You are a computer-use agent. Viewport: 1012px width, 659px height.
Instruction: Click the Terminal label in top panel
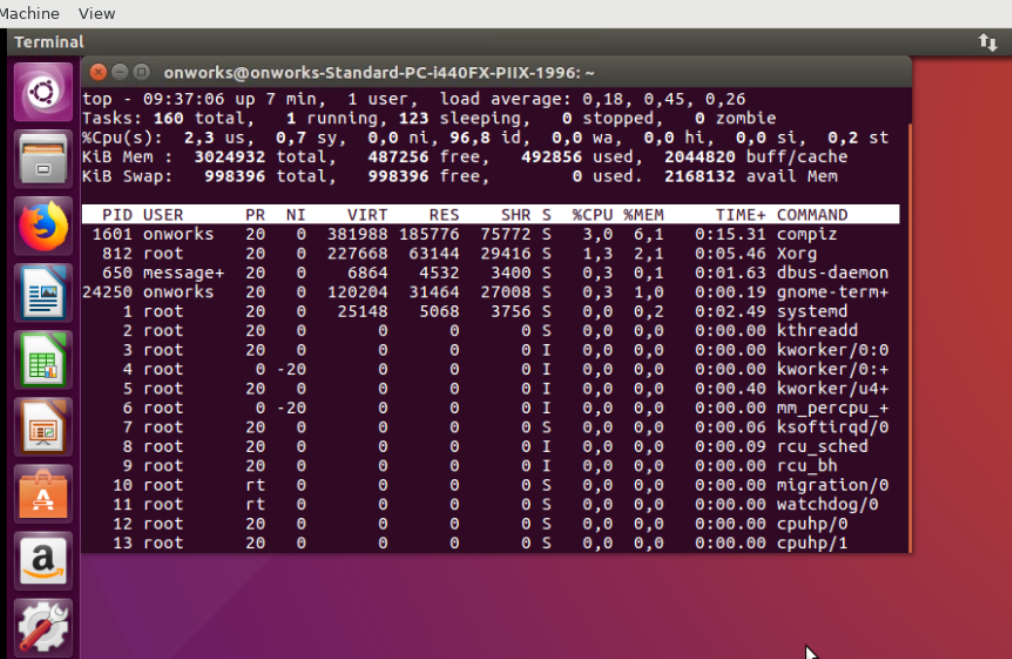(49, 42)
